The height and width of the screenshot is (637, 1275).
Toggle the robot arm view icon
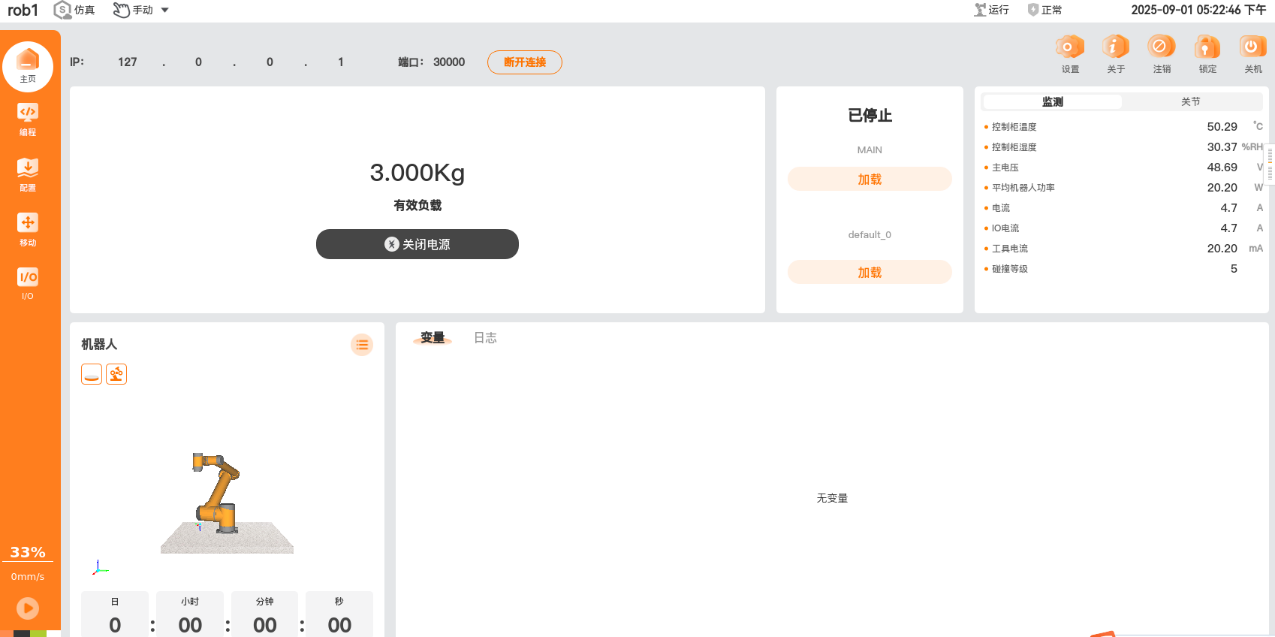[117, 374]
